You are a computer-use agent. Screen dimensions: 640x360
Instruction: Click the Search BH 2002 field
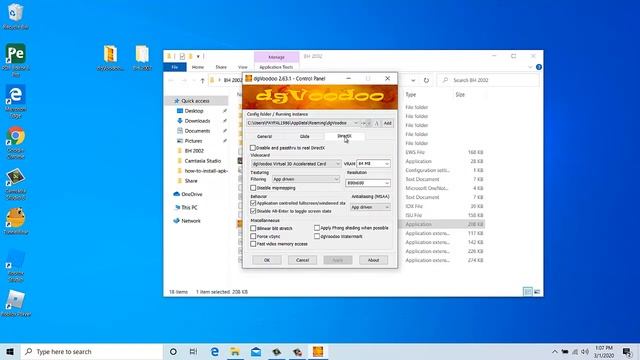click(x=488, y=80)
